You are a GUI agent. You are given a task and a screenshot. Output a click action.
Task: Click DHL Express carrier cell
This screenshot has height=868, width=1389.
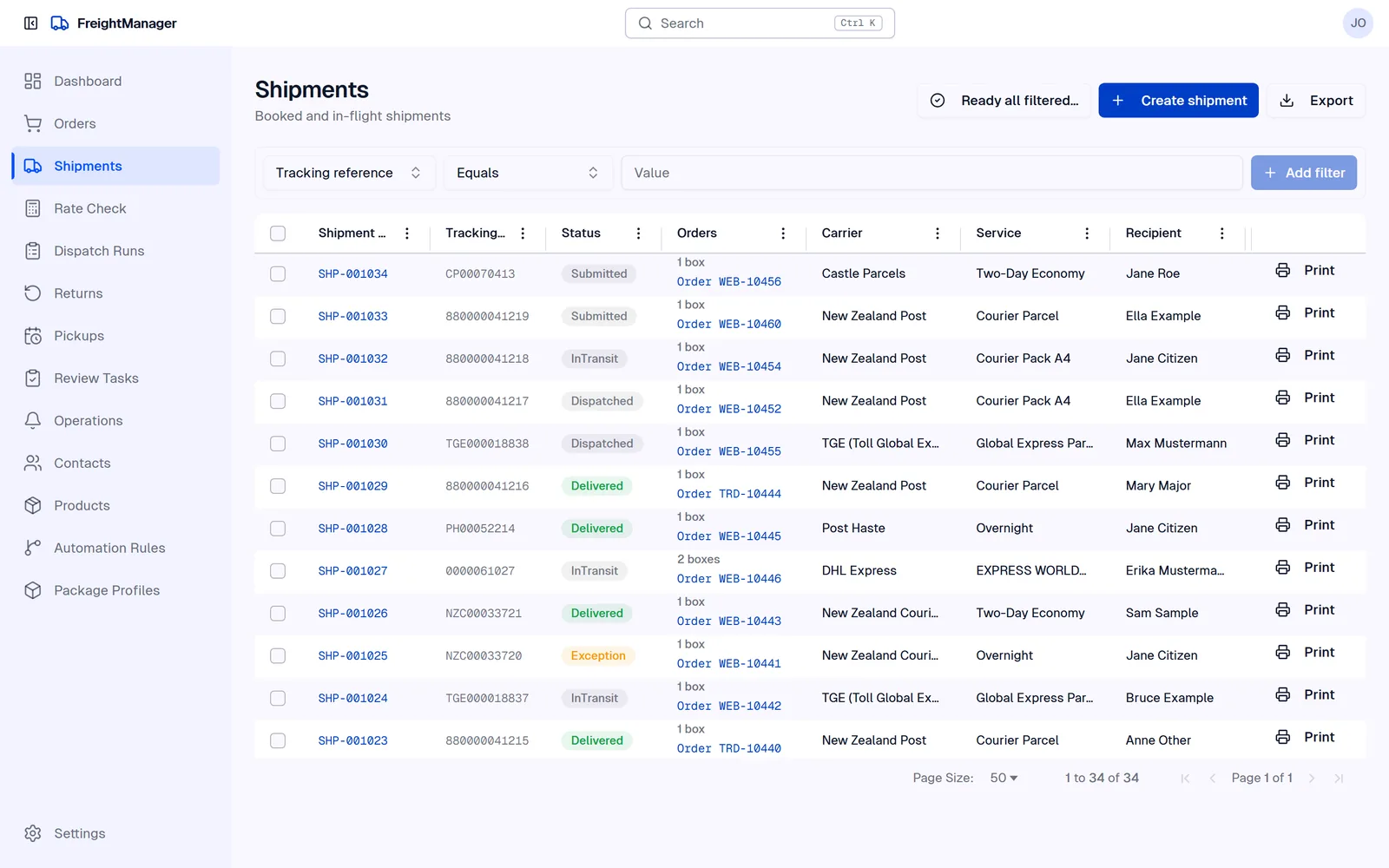click(859, 570)
